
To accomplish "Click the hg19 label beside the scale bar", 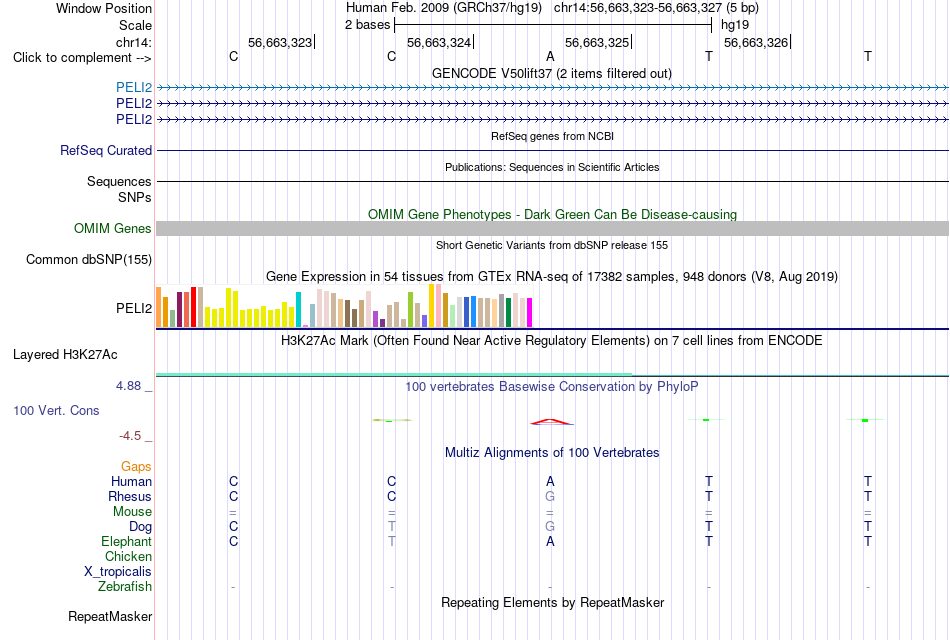I will coord(735,25).
